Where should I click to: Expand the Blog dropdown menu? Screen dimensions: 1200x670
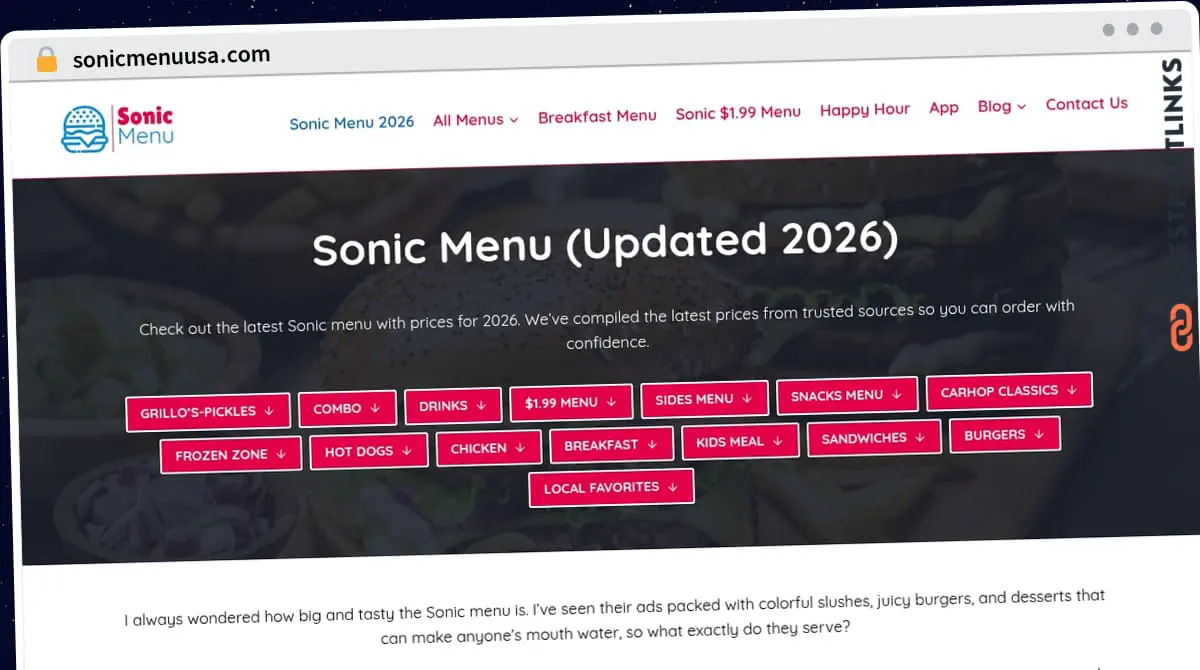click(x=1002, y=106)
